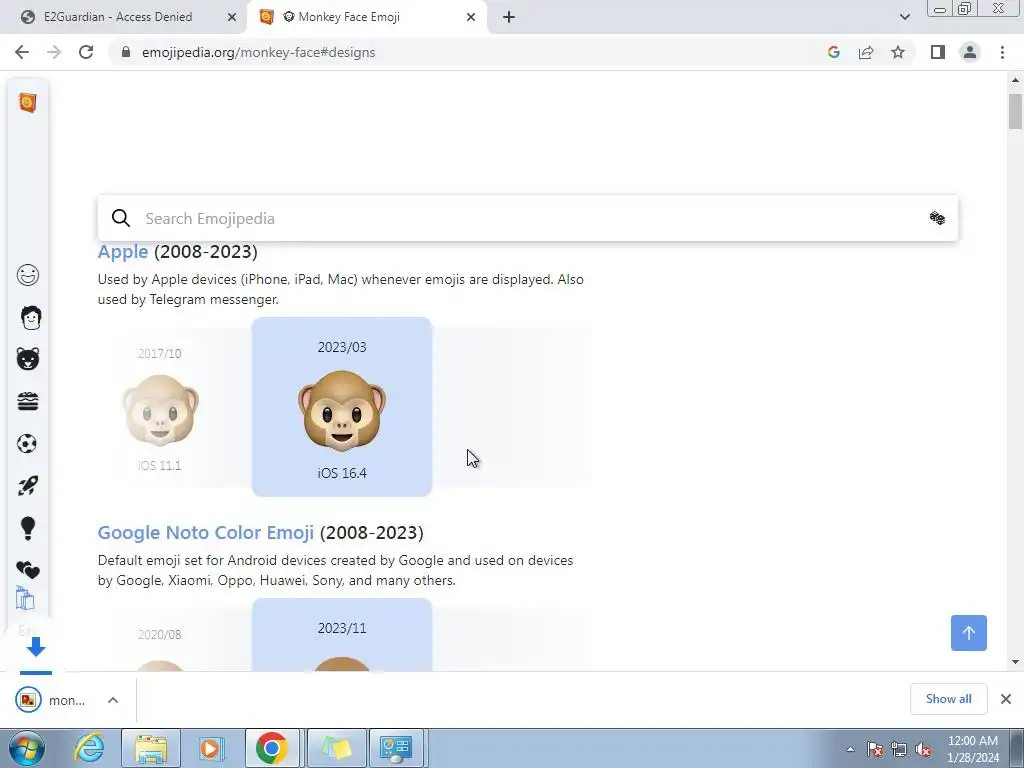
Task: Select the iOS 11.1 monkey design
Action: pyautogui.click(x=160, y=408)
